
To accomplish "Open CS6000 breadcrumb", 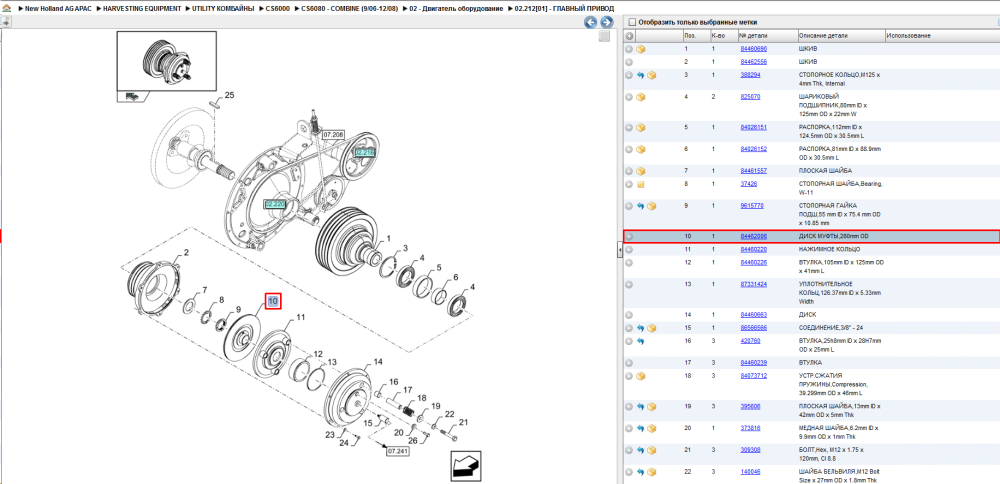I will [278, 9].
